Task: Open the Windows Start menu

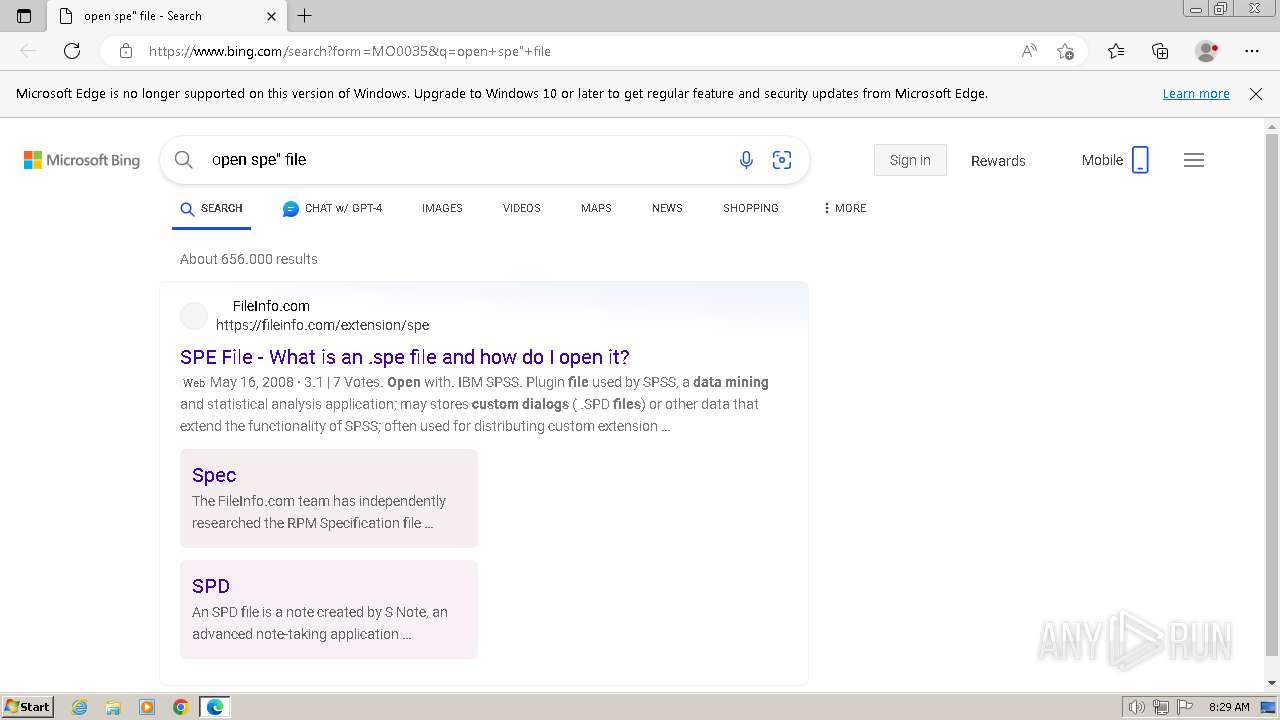Action: click(x=28, y=706)
